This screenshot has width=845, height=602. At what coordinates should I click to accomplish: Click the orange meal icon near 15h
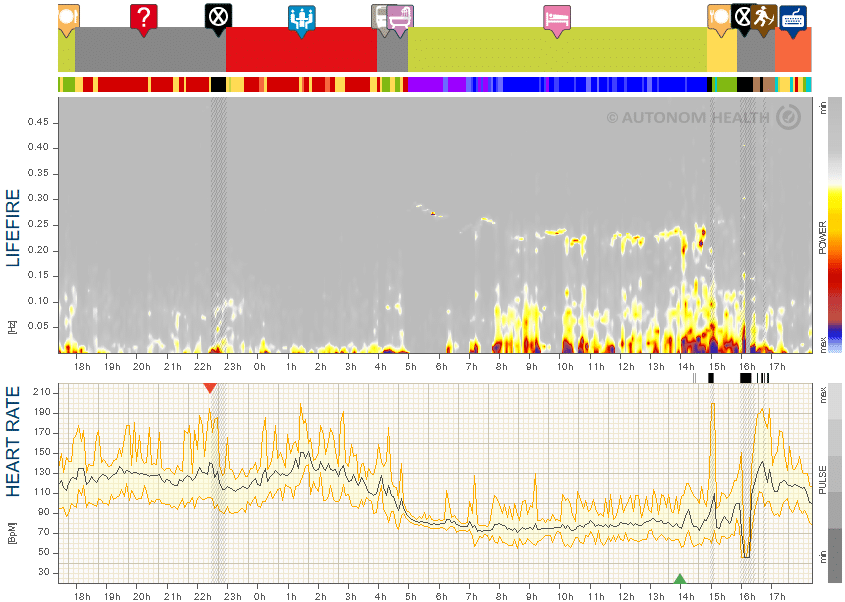719,19
